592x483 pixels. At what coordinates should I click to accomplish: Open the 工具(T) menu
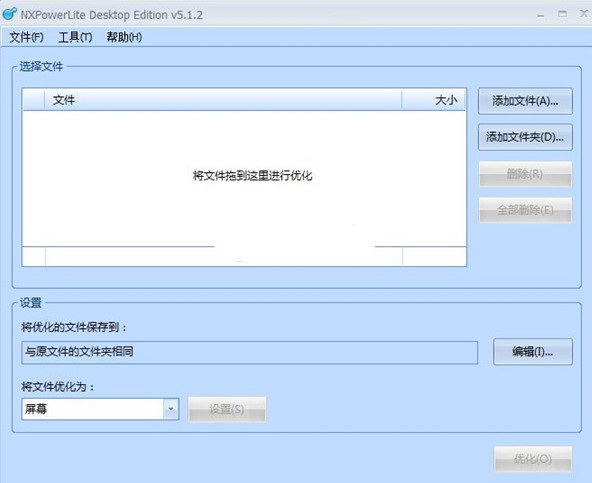[75, 37]
